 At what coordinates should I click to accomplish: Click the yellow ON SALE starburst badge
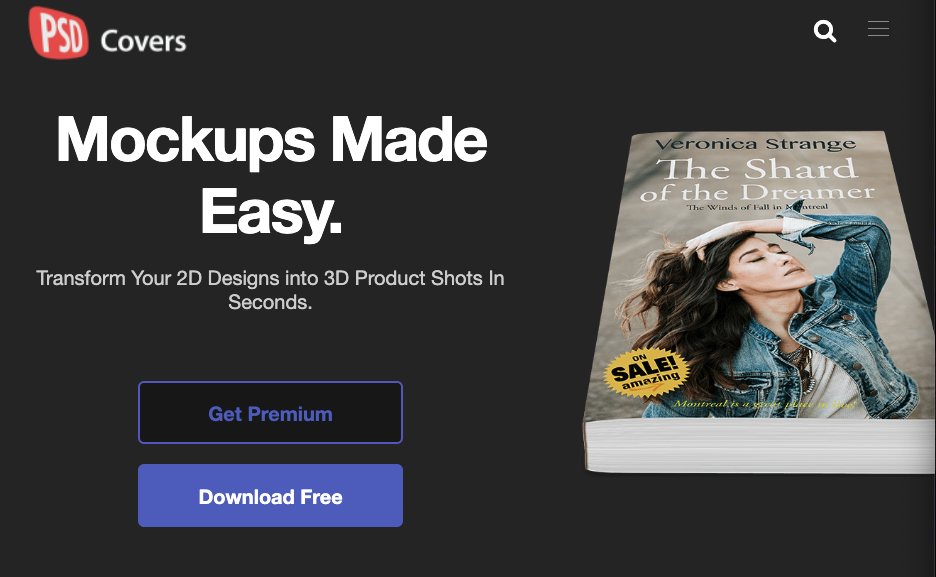tap(648, 374)
